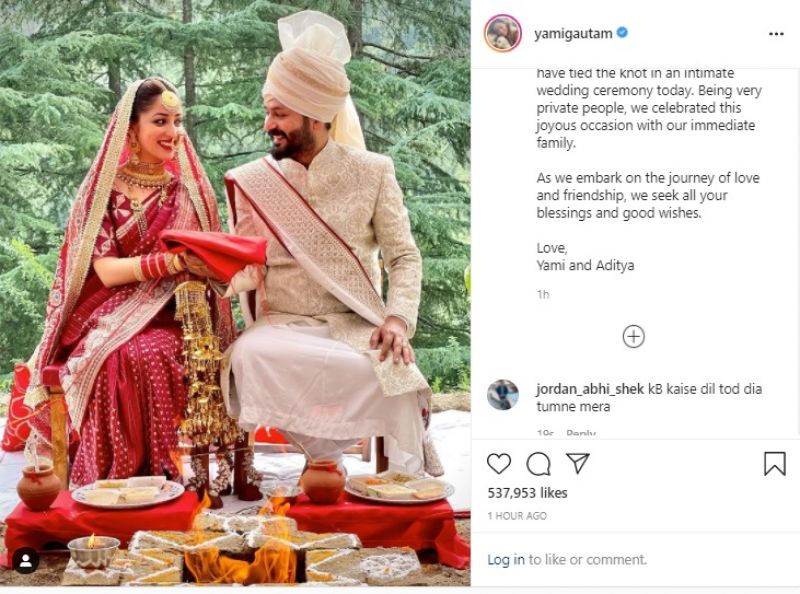
Task: Load more comments with plus circle
Action: coord(634,337)
